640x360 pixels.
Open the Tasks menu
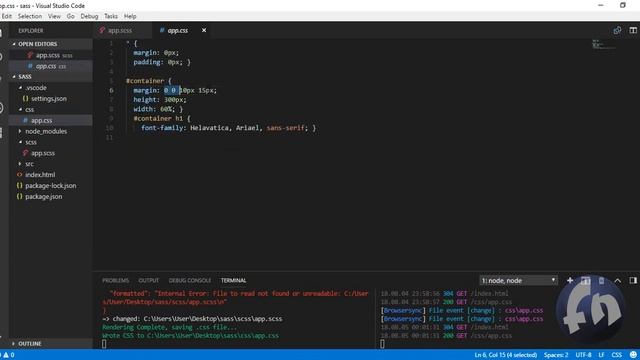point(111,16)
